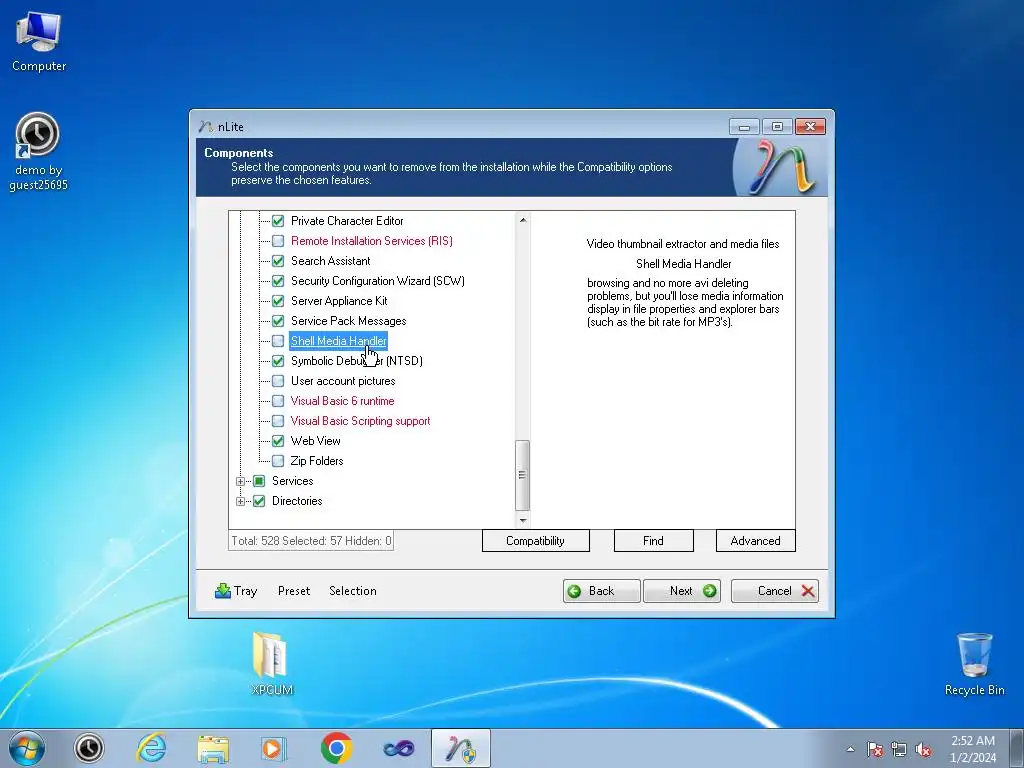Check Remote Installation Services (RIS)
1024x768 pixels.
tap(278, 241)
